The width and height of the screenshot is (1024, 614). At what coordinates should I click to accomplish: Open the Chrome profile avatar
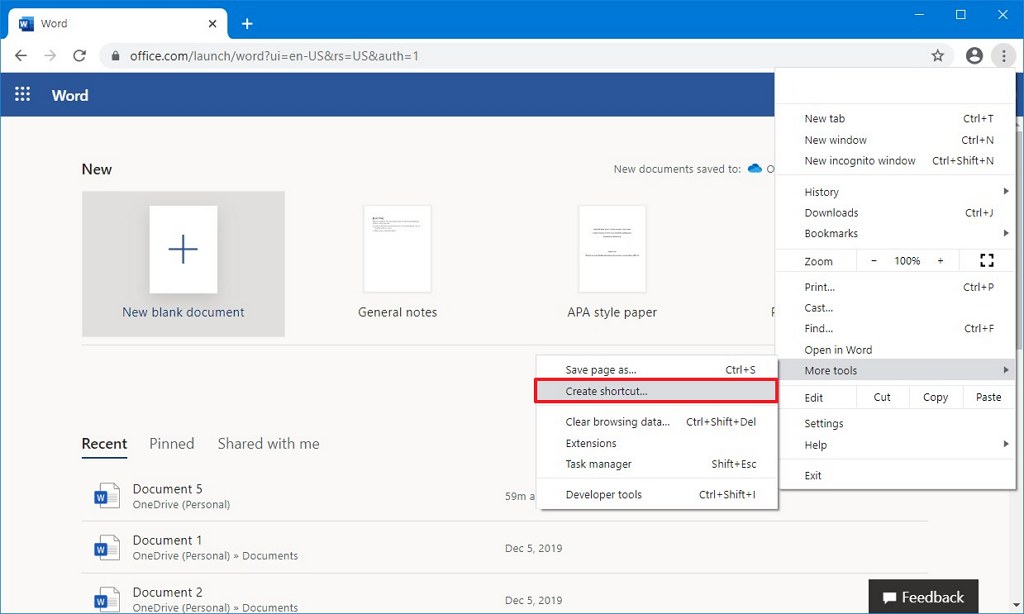(974, 56)
